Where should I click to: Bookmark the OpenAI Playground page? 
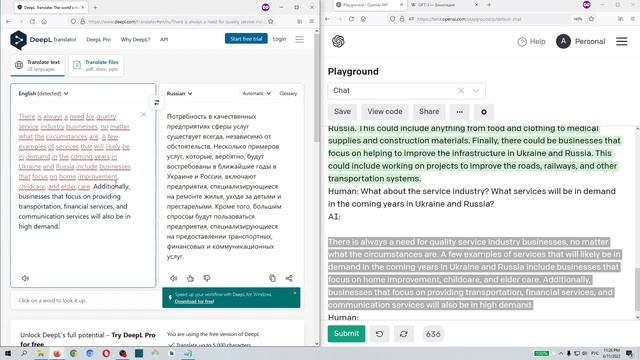point(591,19)
